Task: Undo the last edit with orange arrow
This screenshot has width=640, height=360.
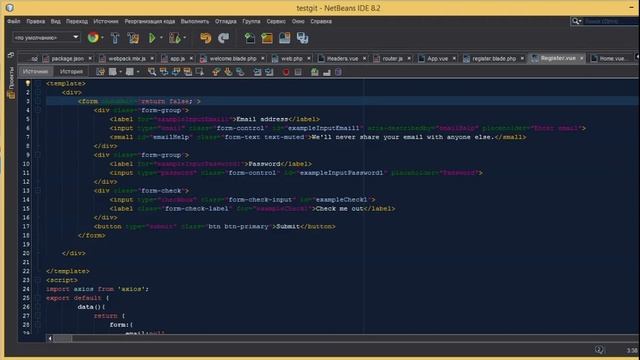Action: pos(206,38)
